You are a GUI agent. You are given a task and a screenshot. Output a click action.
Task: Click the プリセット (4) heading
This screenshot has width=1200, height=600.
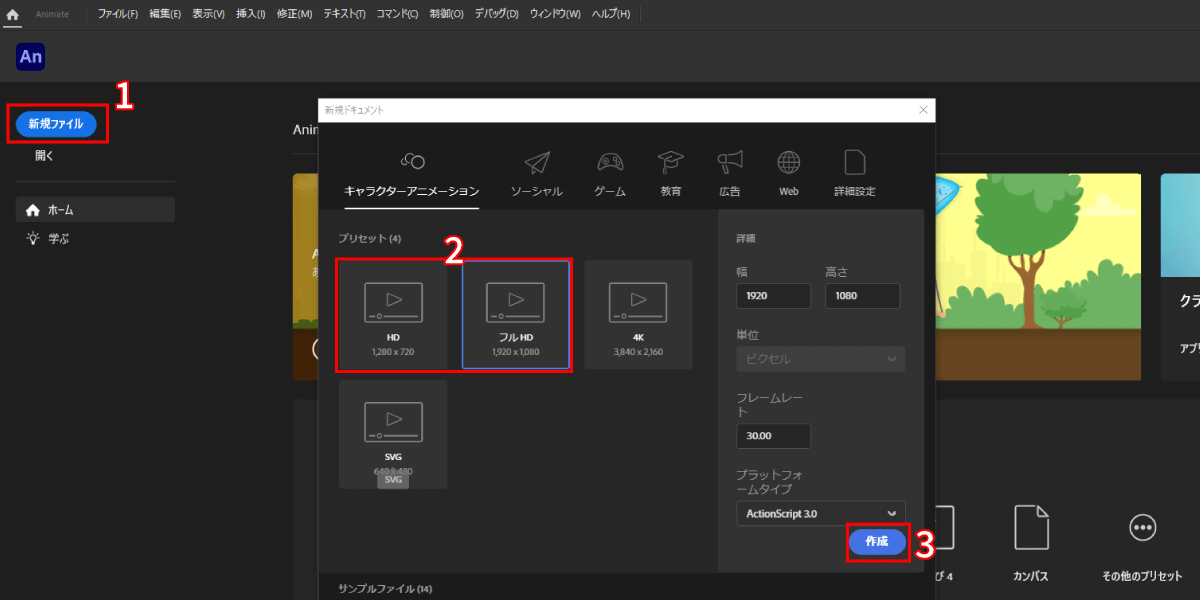[x=369, y=238]
